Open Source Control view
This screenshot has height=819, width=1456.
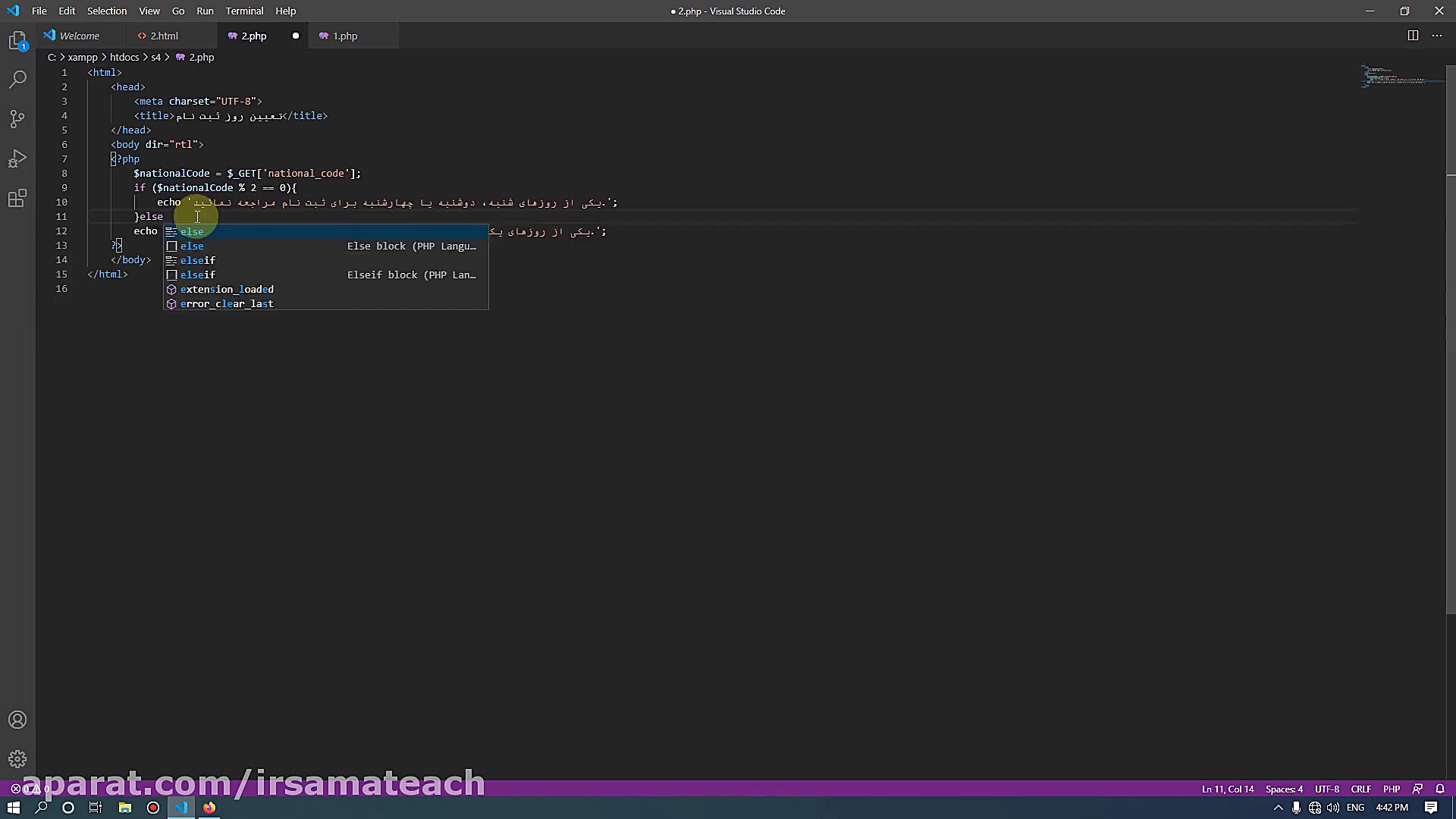coord(17,119)
